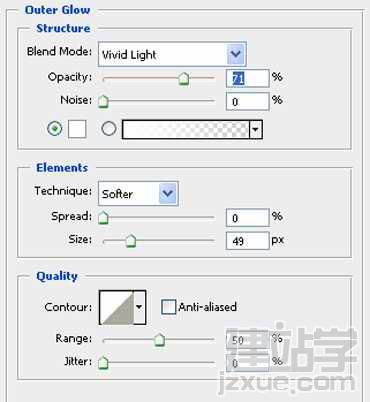Select the Opacity percentage input field
The height and width of the screenshot is (402, 370).
[x=247, y=78]
